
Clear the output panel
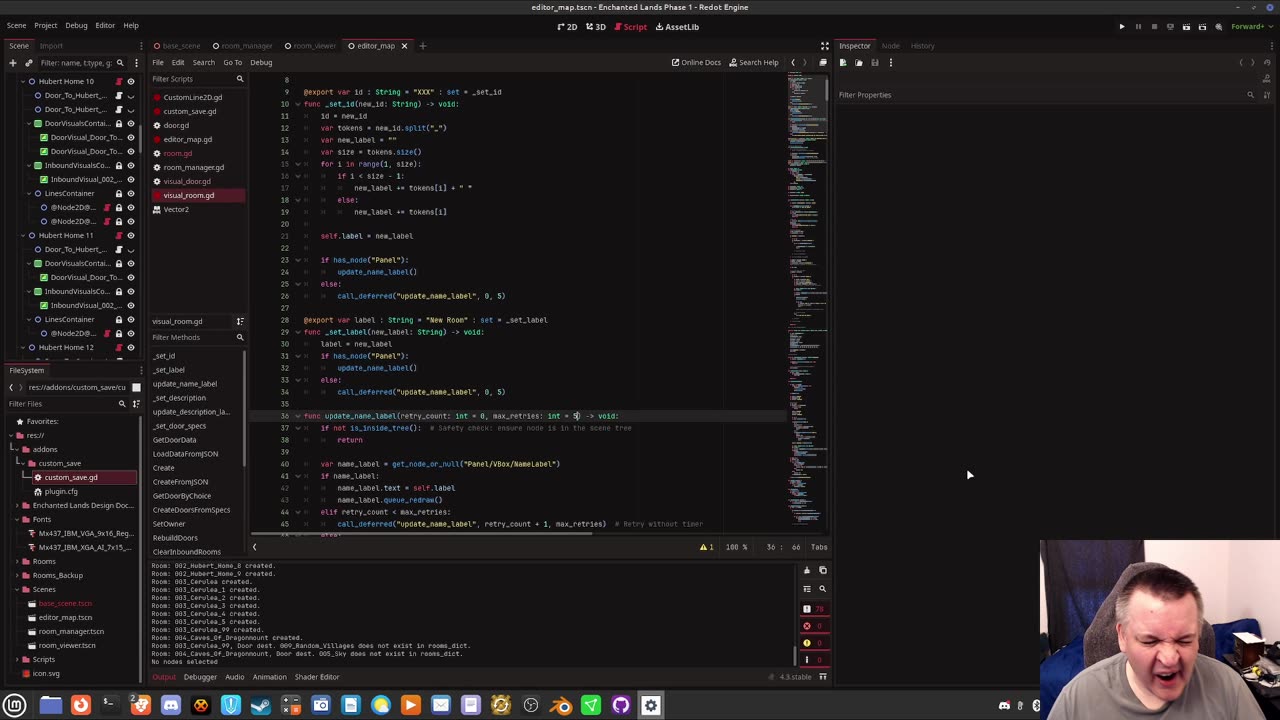(807, 570)
